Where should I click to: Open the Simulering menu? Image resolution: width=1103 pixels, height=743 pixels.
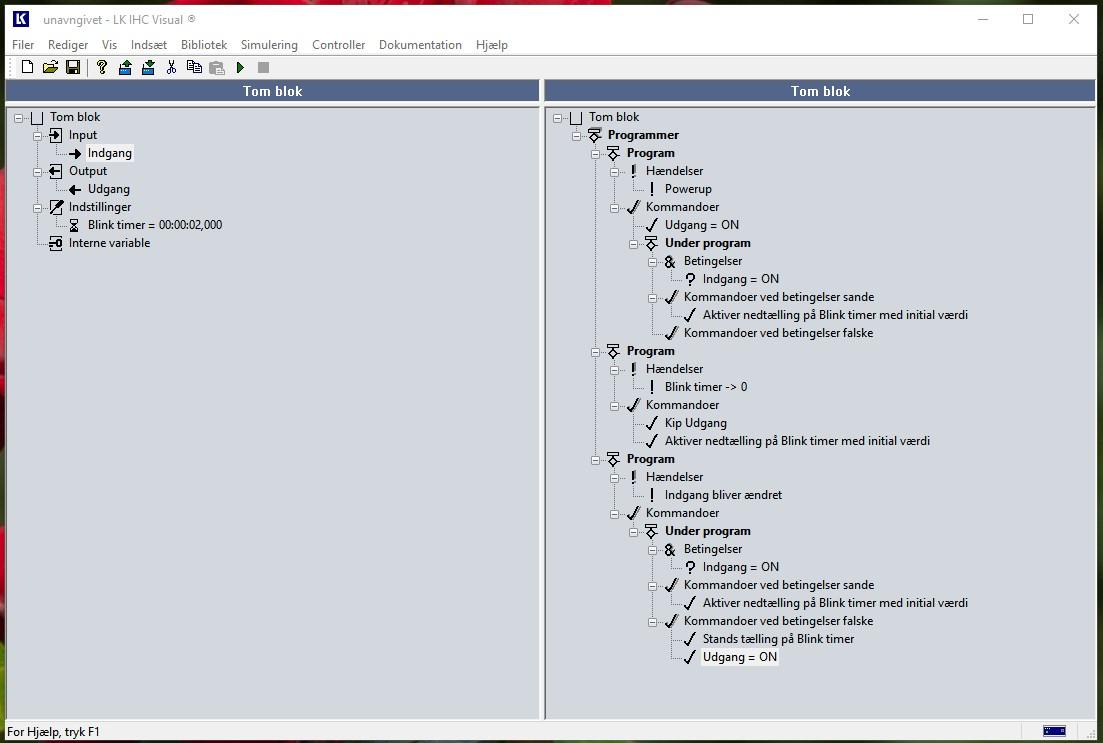coord(269,45)
